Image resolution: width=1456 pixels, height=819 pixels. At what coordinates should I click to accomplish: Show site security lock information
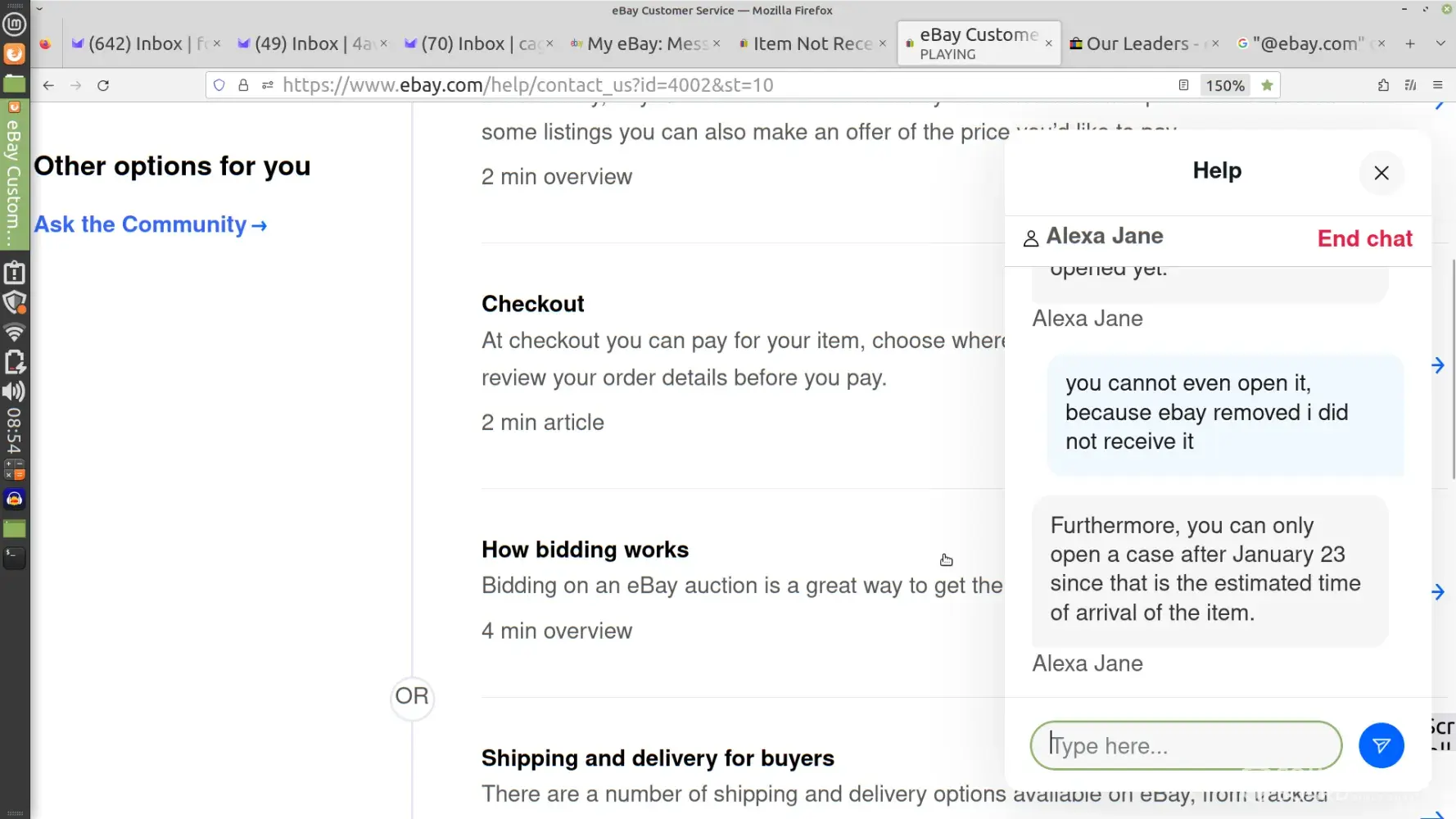(x=243, y=85)
